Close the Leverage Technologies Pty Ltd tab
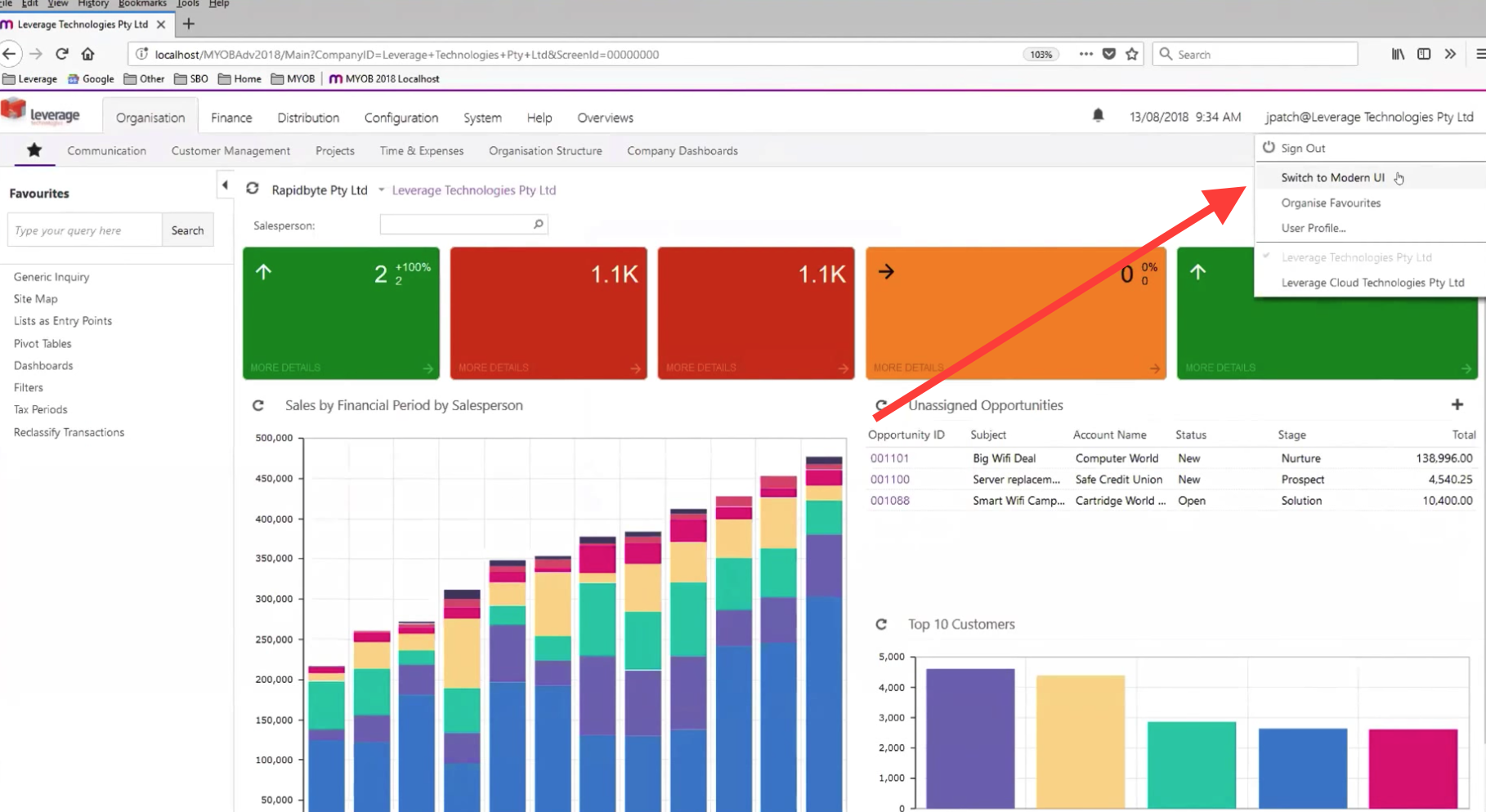1486x812 pixels. click(x=161, y=25)
